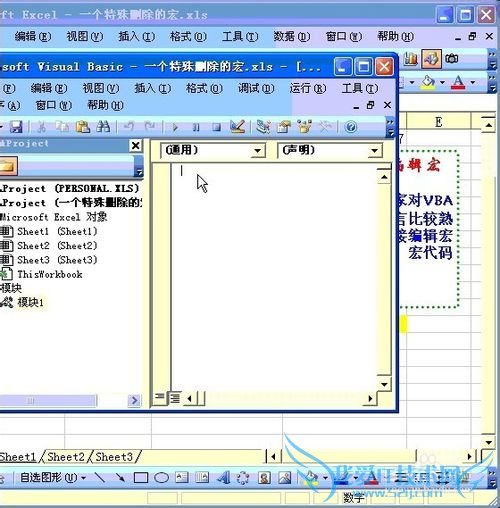Open the Toolbox icon on VBA toolbar
The height and width of the screenshot is (508, 500).
(x=325, y=127)
